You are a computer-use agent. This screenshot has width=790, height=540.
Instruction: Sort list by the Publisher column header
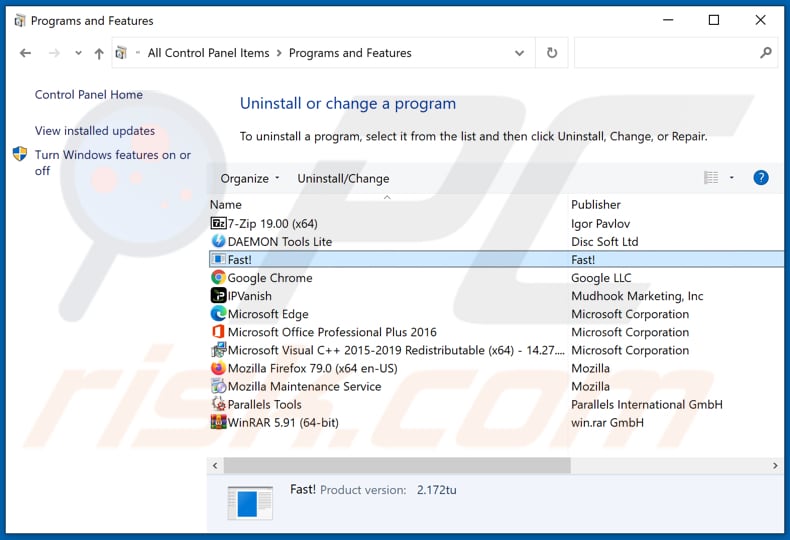coord(596,205)
